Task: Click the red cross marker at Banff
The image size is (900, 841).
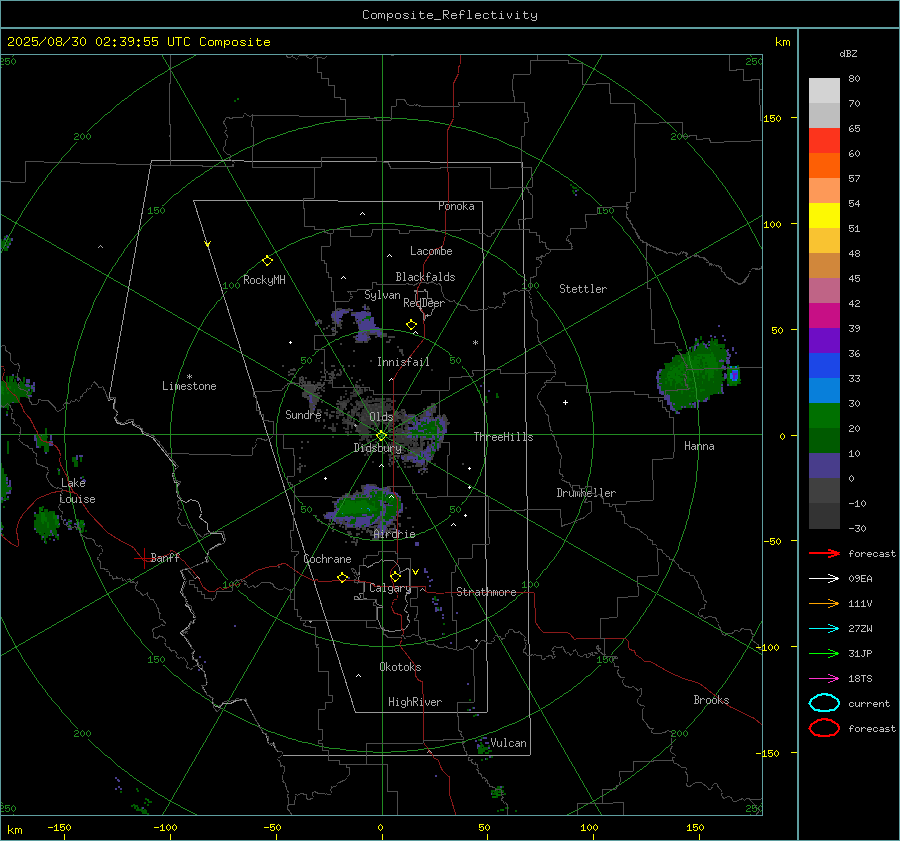Action: (142, 558)
